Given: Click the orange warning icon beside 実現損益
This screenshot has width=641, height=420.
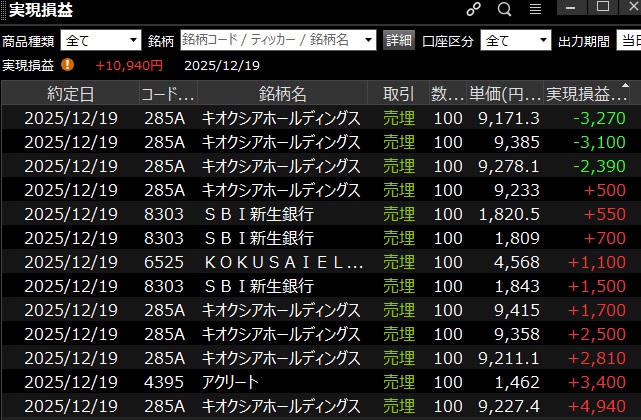Looking at the screenshot, I should click(67, 65).
